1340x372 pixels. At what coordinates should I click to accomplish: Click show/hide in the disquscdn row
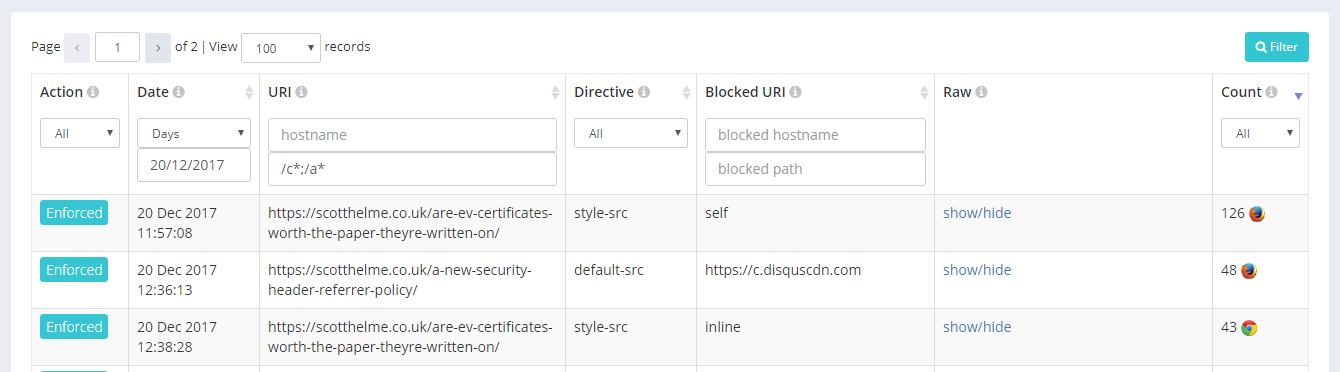pyautogui.click(x=977, y=270)
